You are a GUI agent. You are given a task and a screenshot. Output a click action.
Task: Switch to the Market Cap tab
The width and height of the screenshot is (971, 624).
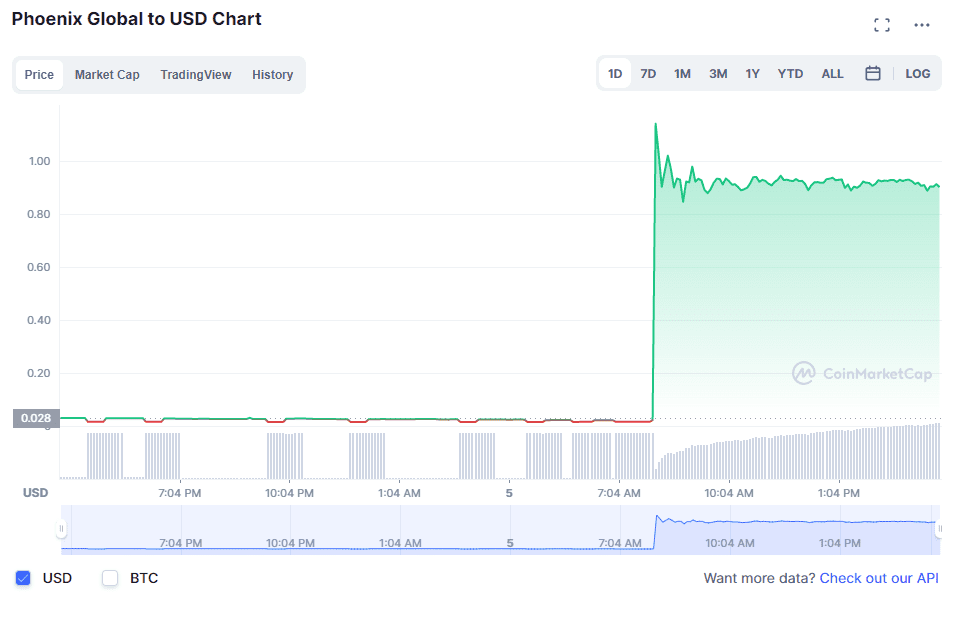point(107,74)
